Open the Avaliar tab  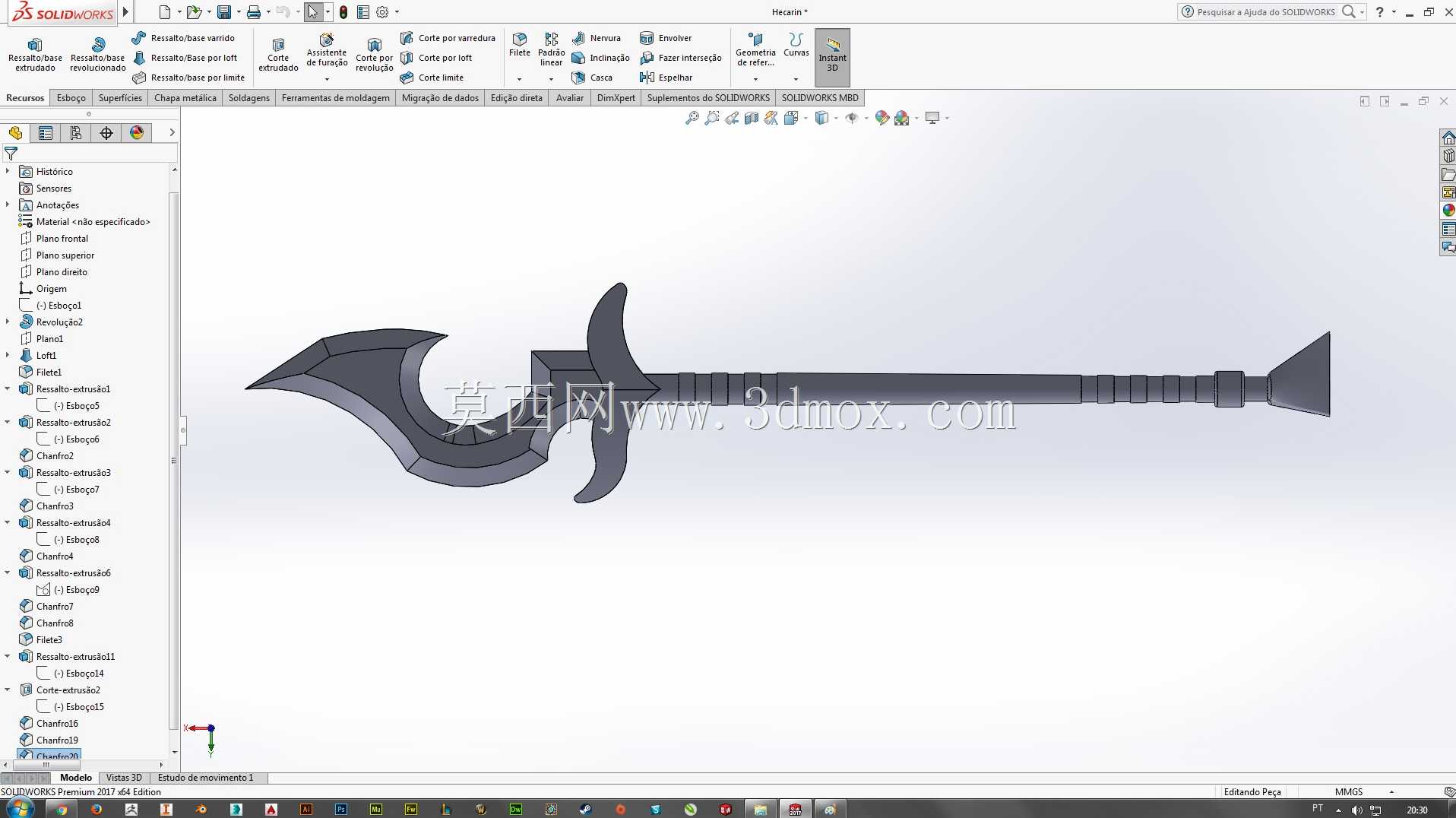[570, 98]
